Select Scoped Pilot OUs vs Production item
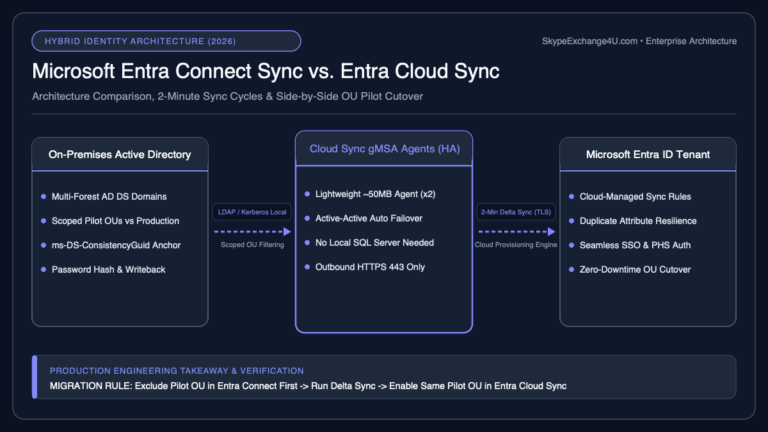Viewport: 768px width, 432px height. point(115,221)
